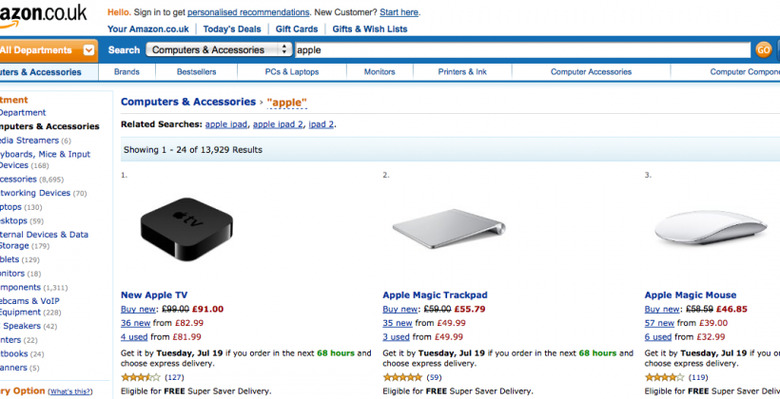Open the Magic Mouse product image

tap(710, 227)
